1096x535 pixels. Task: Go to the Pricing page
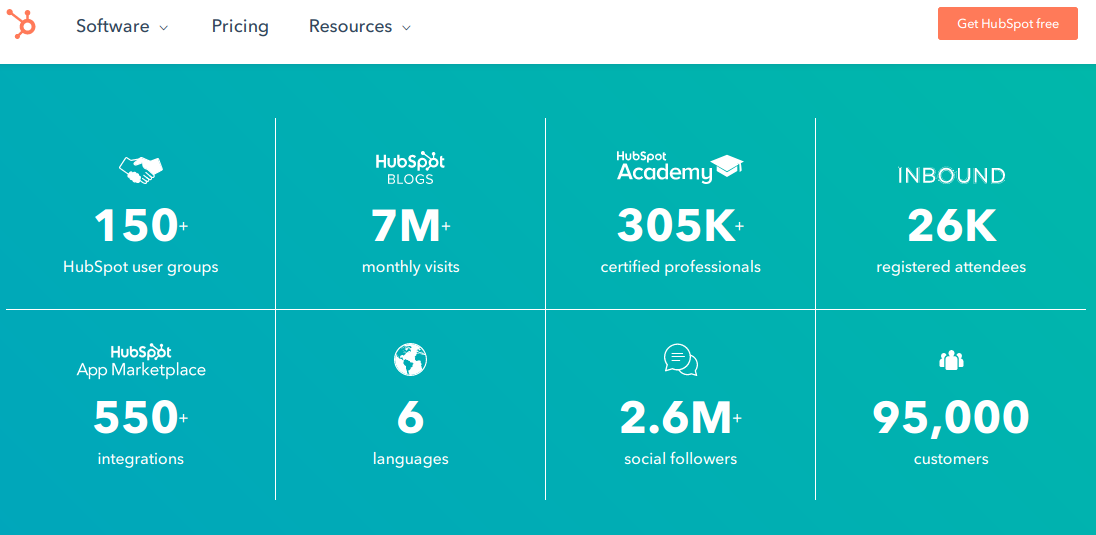tap(240, 27)
